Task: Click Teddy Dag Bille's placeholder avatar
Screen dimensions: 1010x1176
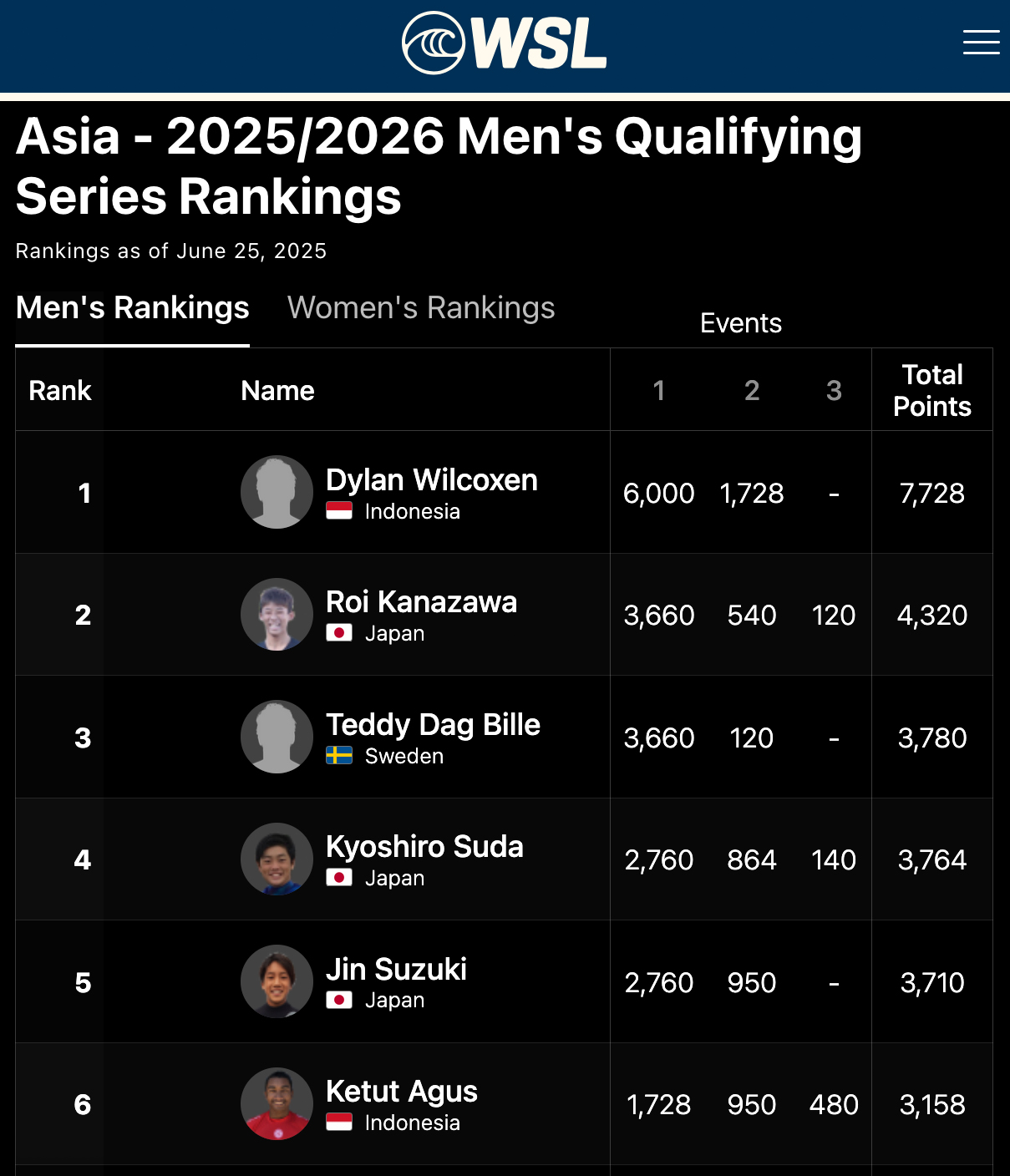Action: [x=277, y=737]
